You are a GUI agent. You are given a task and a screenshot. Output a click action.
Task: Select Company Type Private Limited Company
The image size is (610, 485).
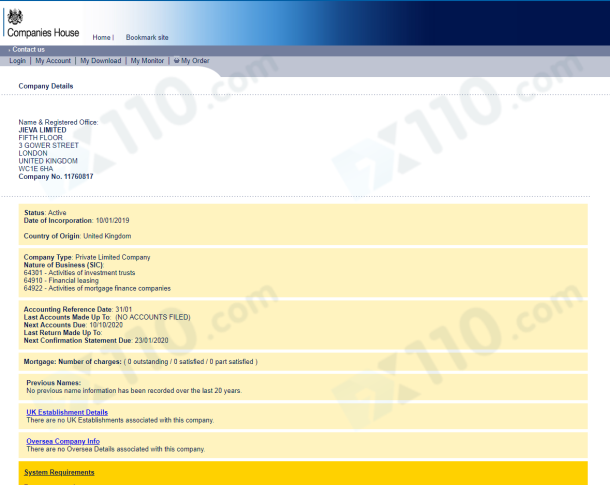coord(87,257)
